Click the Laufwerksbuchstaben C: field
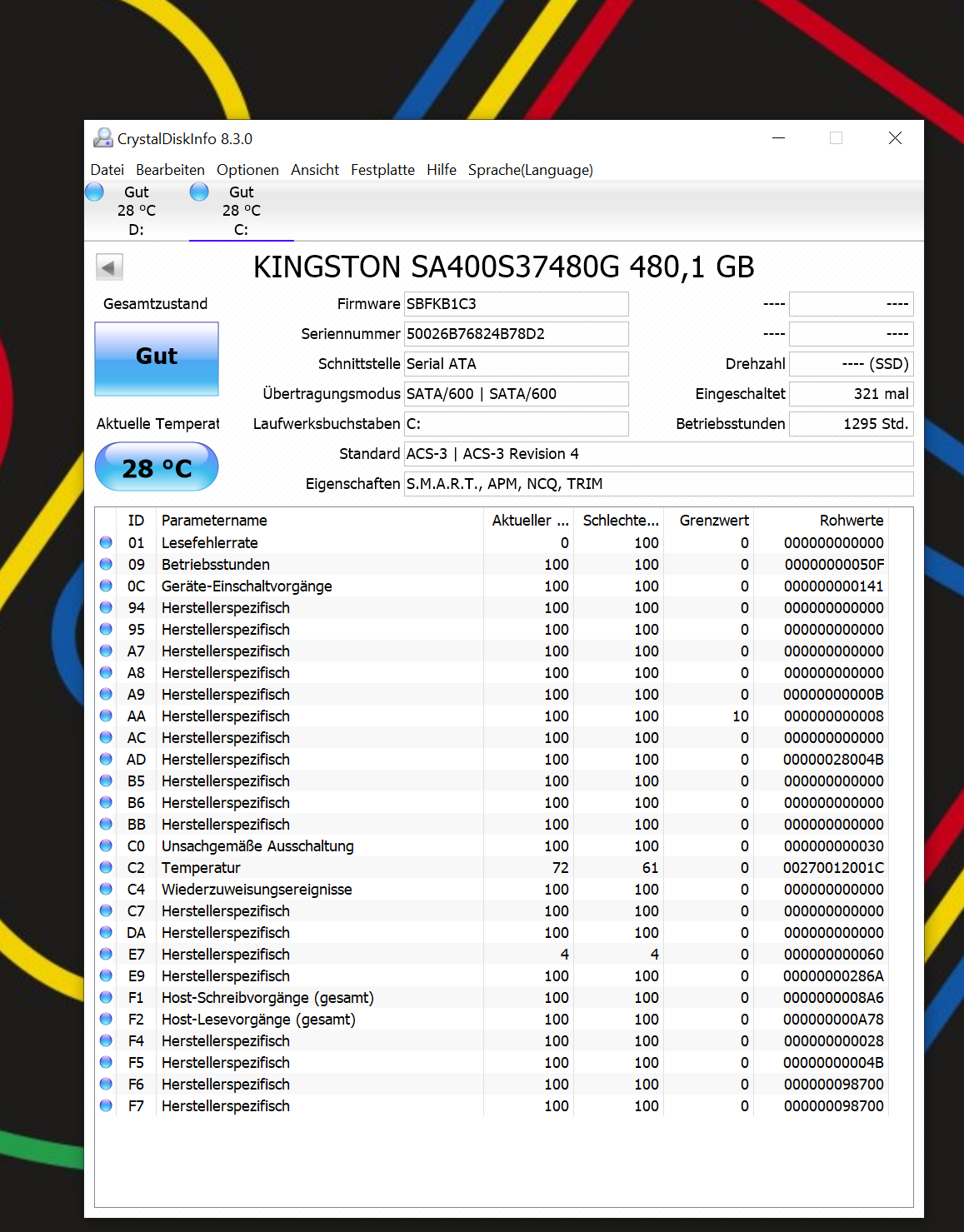Image resolution: width=964 pixels, height=1232 pixels. click(x=517, y=424)
